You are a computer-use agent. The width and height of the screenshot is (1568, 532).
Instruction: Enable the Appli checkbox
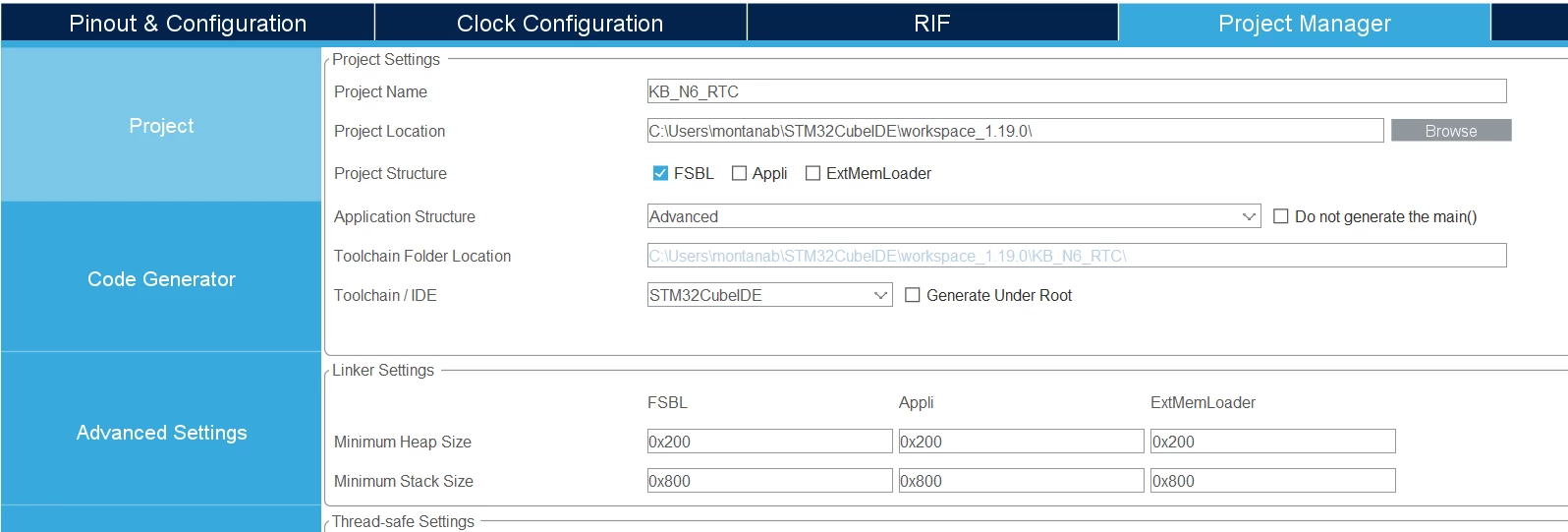[x=740, y=173]
